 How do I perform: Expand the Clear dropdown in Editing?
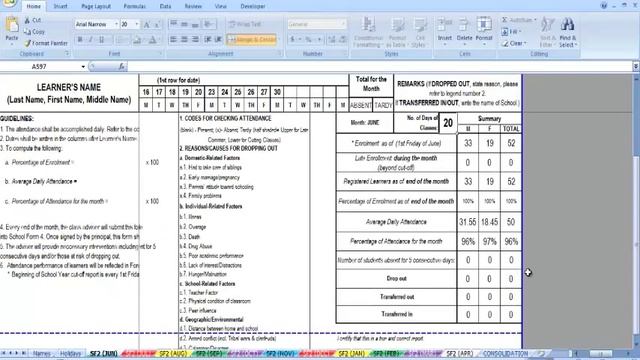click(x=525, y=43)
